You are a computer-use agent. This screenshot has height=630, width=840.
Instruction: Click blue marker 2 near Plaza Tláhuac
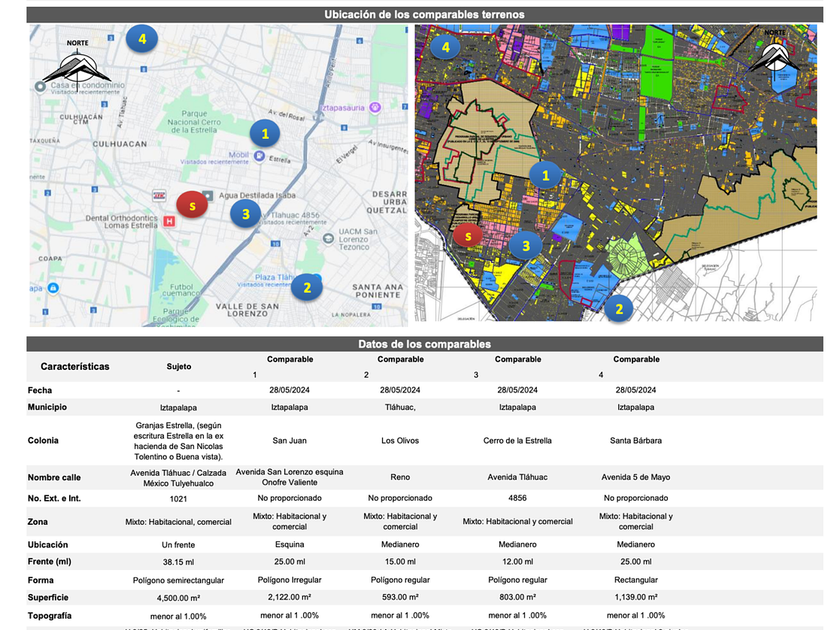307,288
